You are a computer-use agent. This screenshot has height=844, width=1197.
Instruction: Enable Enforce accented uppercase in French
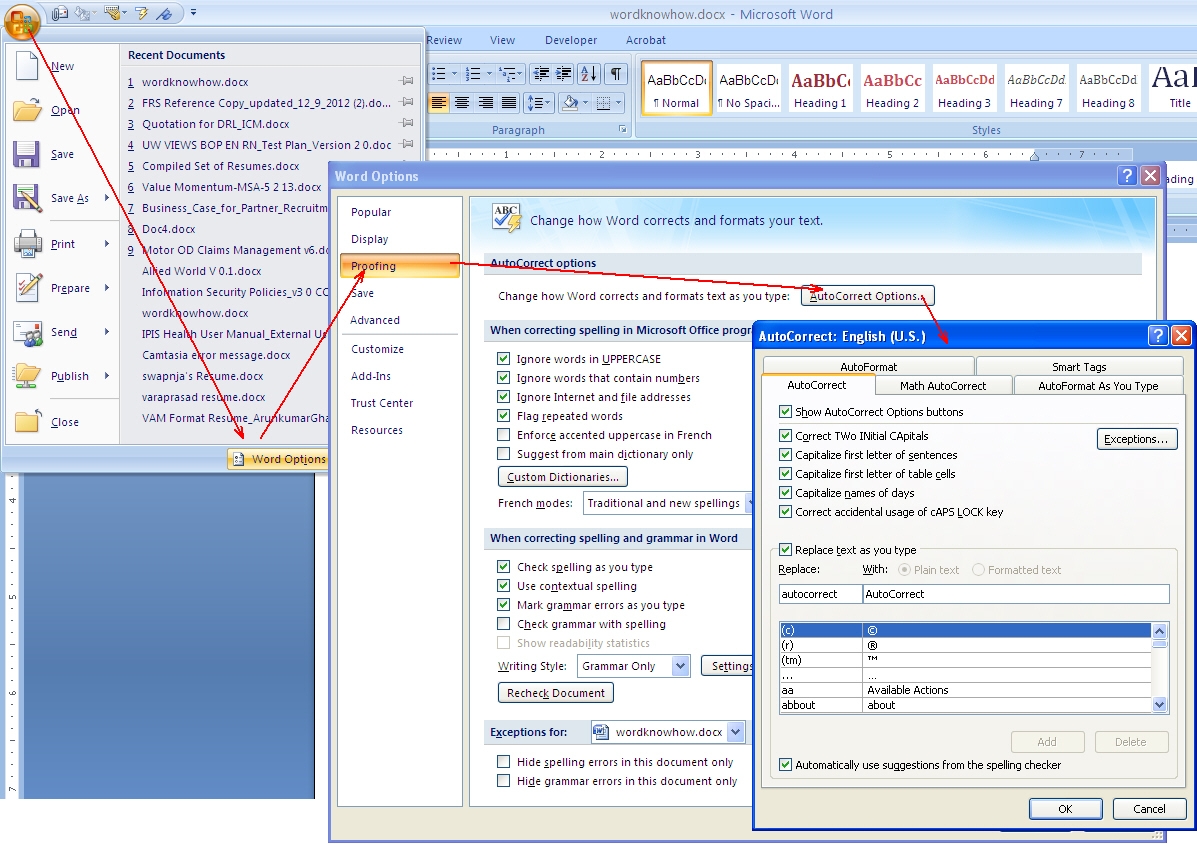coord(503,435)
